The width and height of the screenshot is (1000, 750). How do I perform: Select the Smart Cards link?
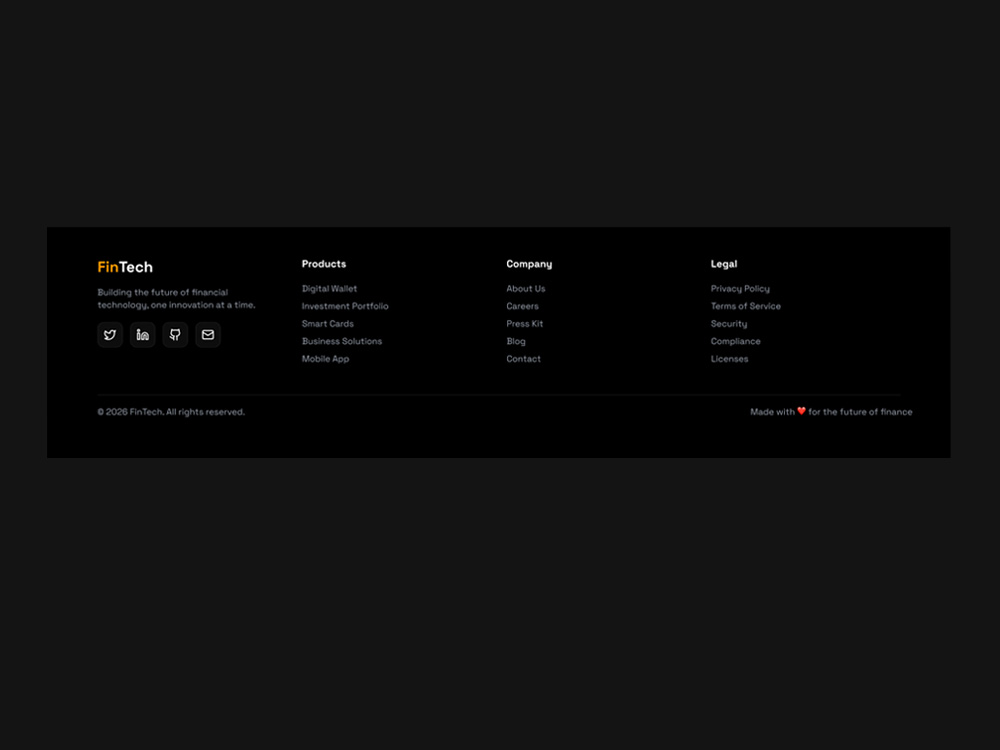328,324
